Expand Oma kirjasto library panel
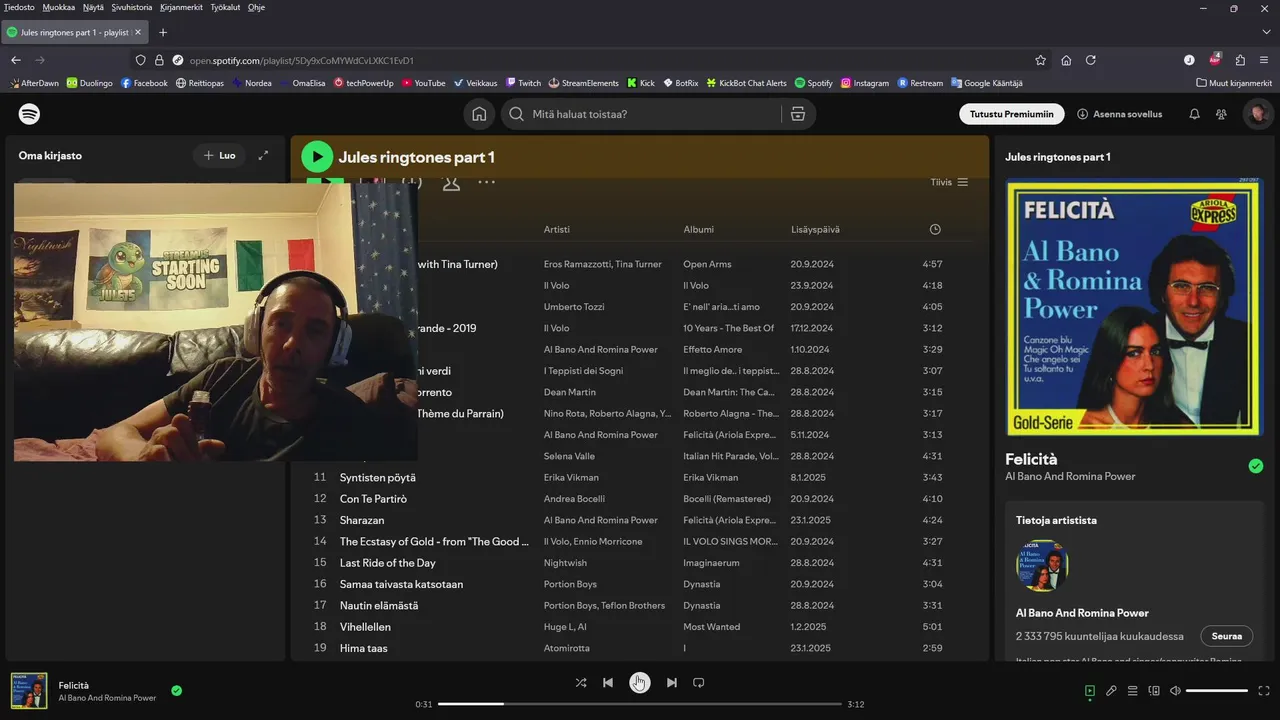This screenshot has width=1280, height=720. [x=263, y=155]
